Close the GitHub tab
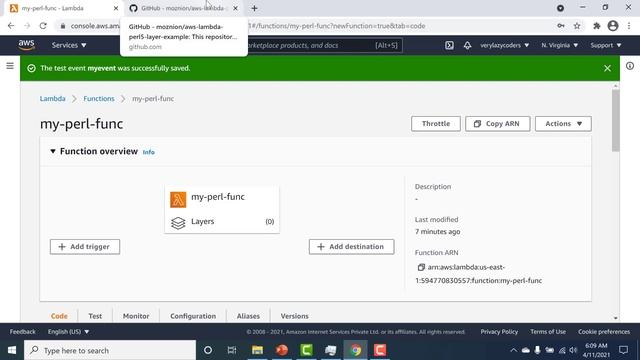This screenshot has height=360, width=640. click(236, 8)
